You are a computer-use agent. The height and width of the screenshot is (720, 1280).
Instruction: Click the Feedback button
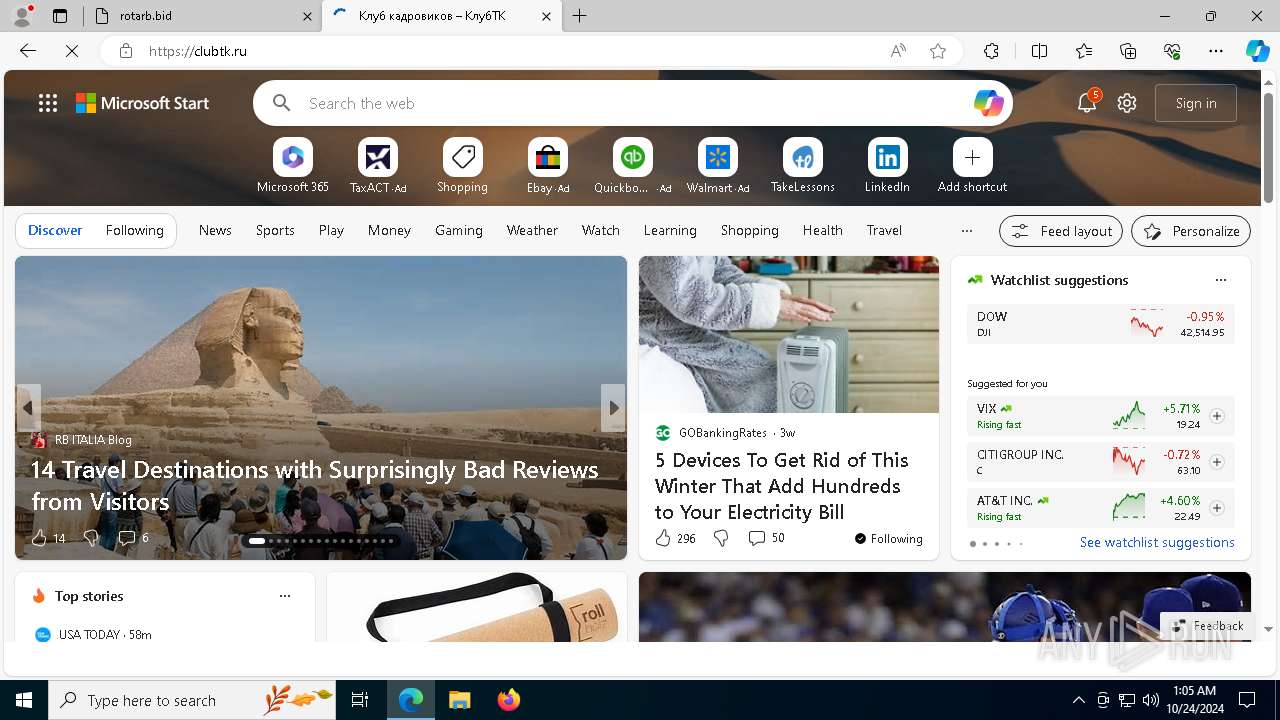1208,626
